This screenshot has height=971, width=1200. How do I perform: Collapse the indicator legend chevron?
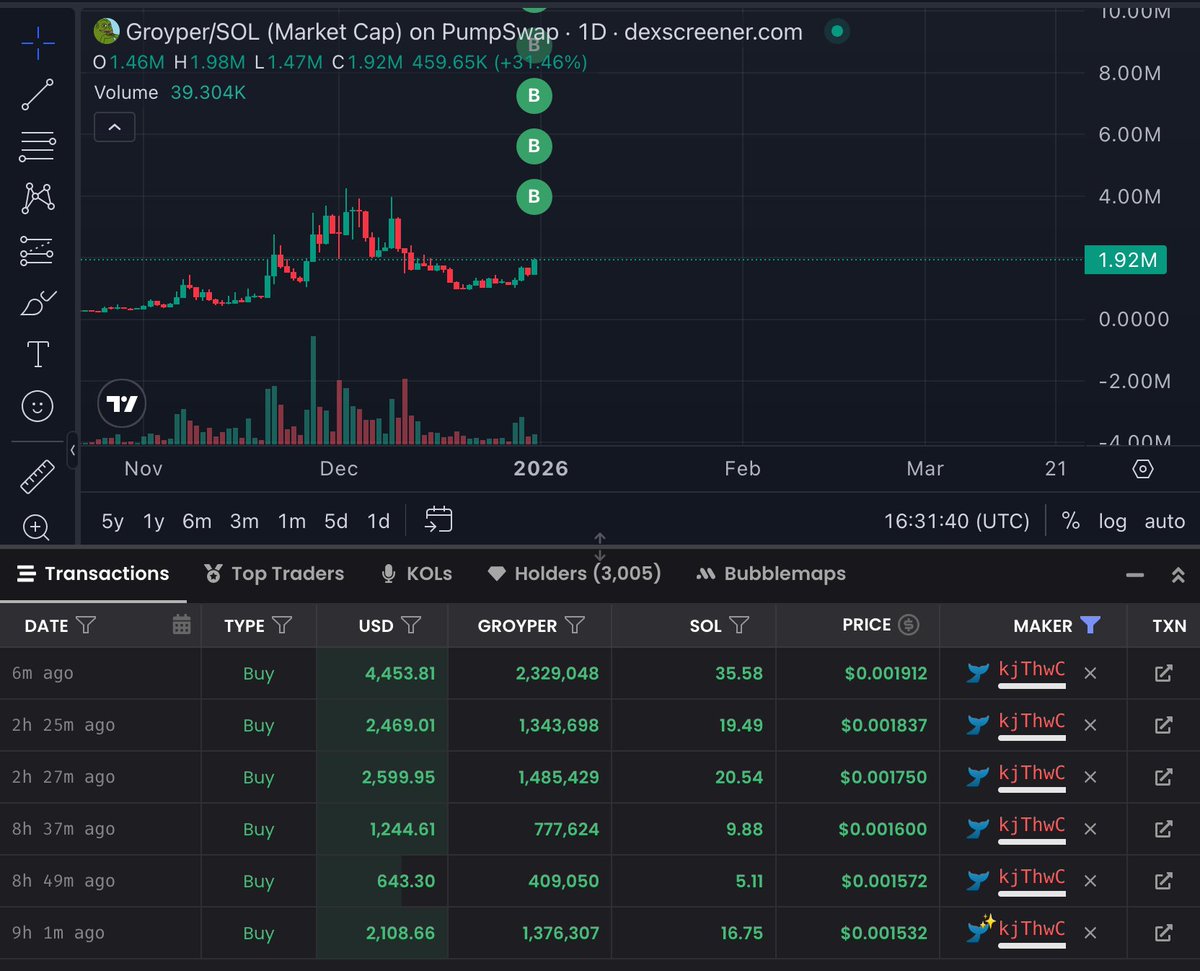pyautogui.click(x=114, y=127)
